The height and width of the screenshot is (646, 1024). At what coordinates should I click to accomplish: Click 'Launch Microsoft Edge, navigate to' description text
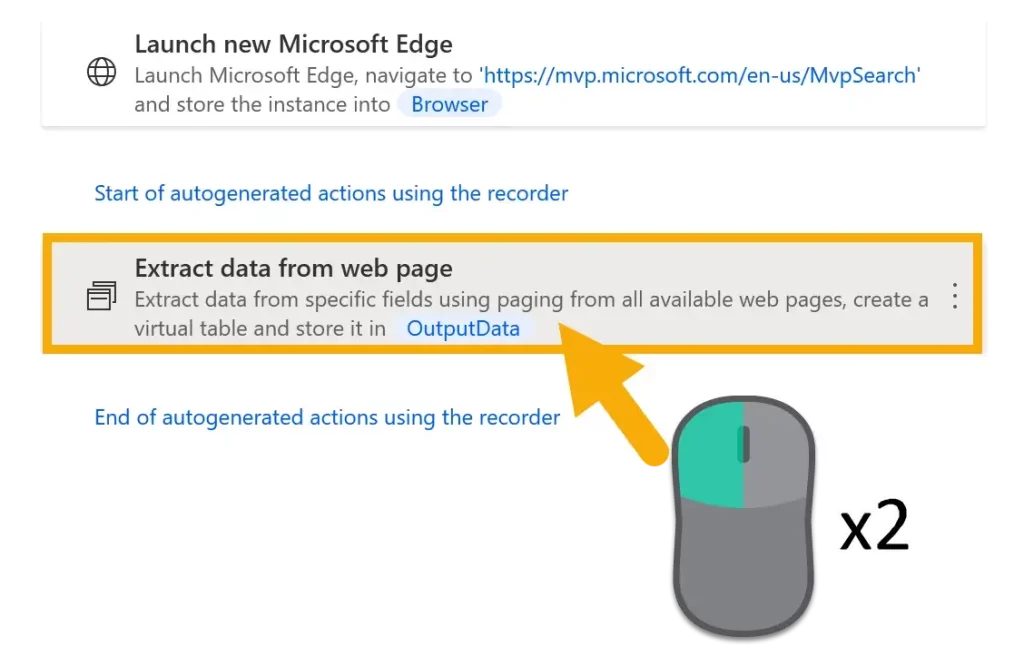(x=305, y=75)
